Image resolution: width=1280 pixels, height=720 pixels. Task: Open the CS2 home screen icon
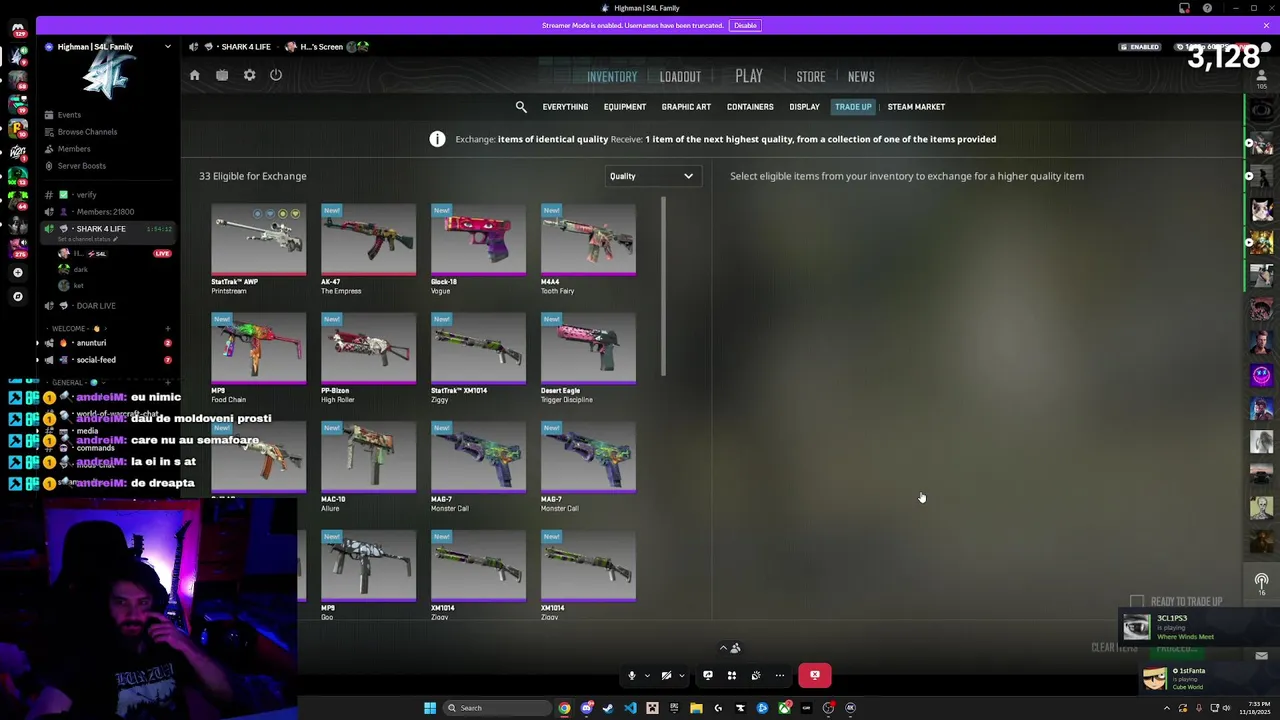(195, 75)
